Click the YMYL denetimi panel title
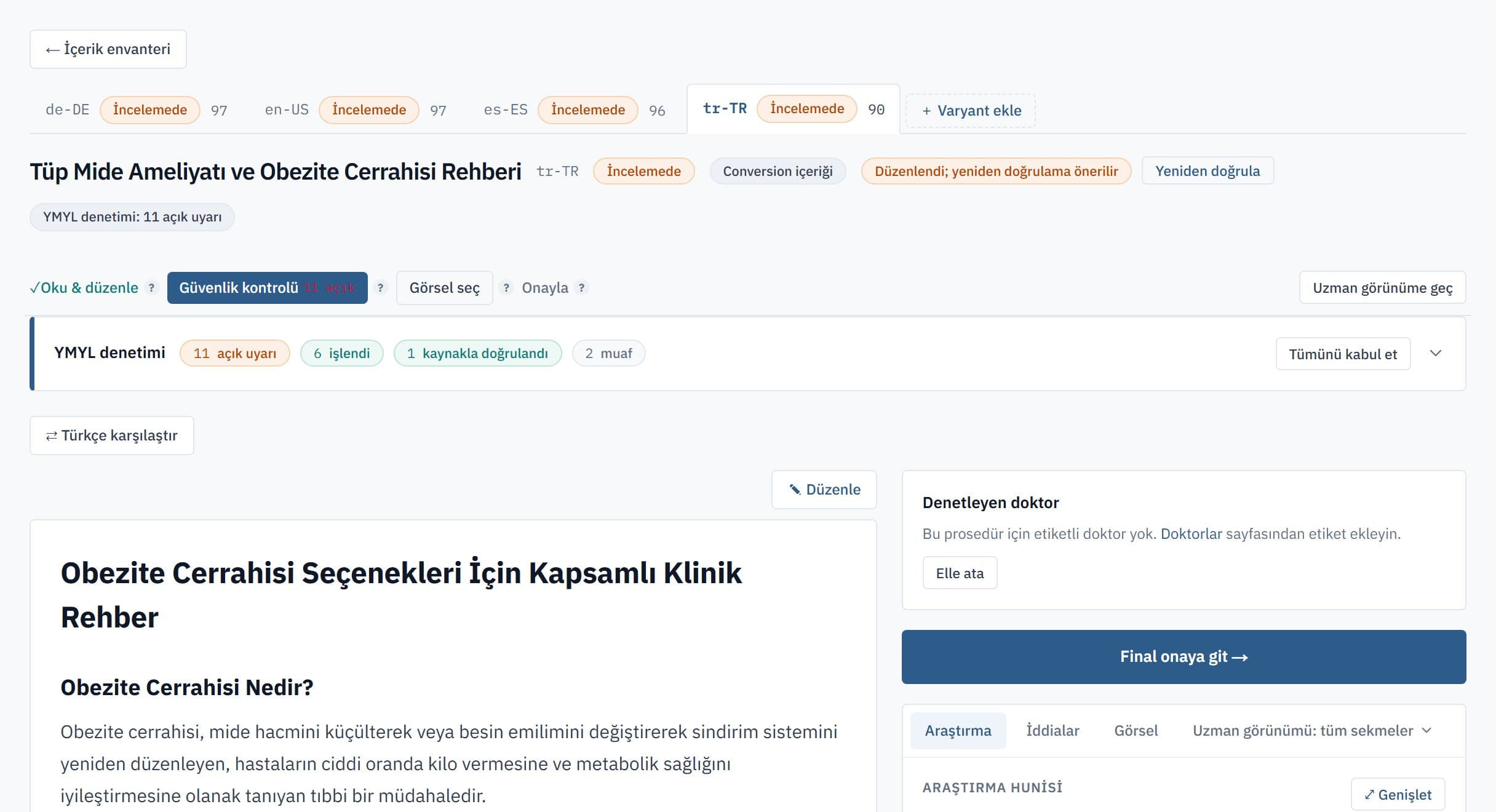This screenshot has width=1496, height=812. tap(109, 353)
